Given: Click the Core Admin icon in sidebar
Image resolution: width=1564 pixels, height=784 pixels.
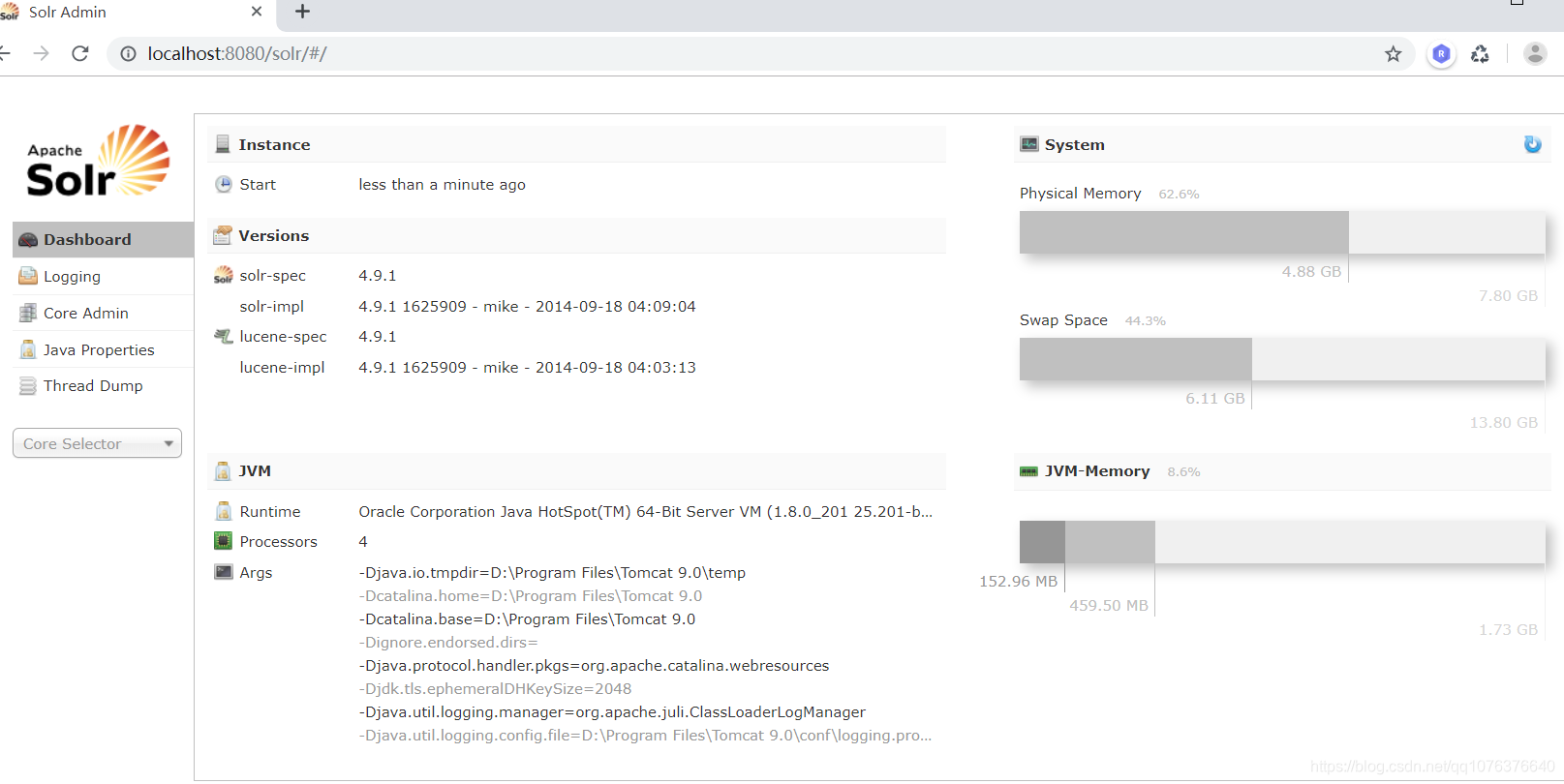Looking at the screenshot, I should pyautogui.click(x=28, y=313).
